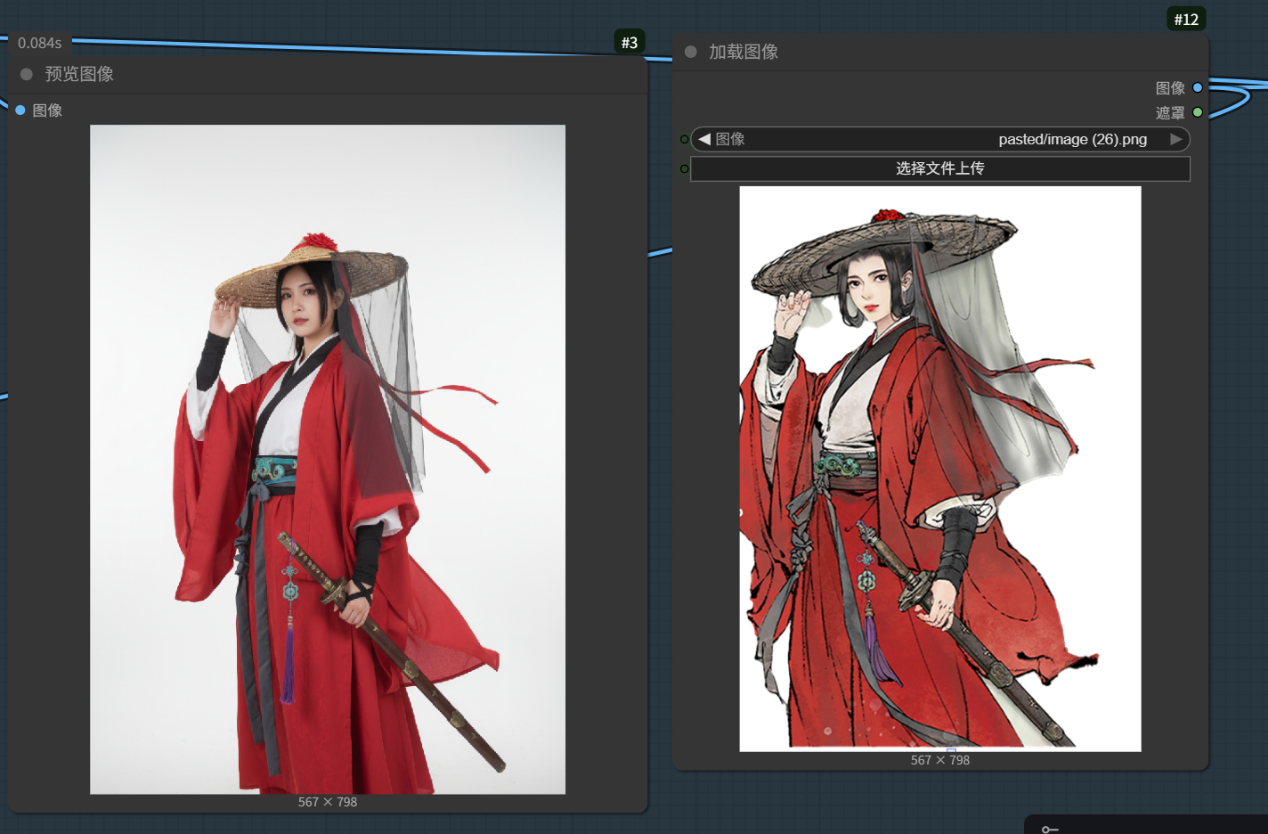Select the next image with the right arrow
The width and height of the screenshot is (1268, 834).
1176,139
